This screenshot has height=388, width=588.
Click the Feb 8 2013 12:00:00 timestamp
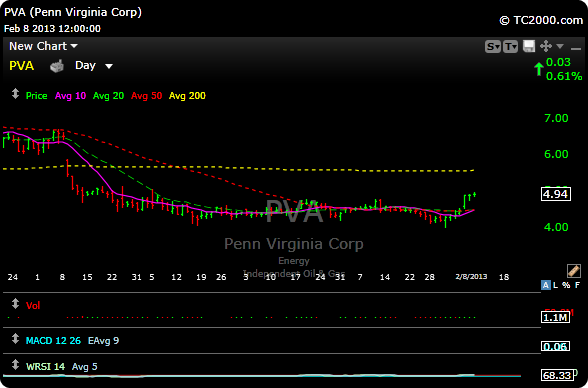tap(52, 29)
